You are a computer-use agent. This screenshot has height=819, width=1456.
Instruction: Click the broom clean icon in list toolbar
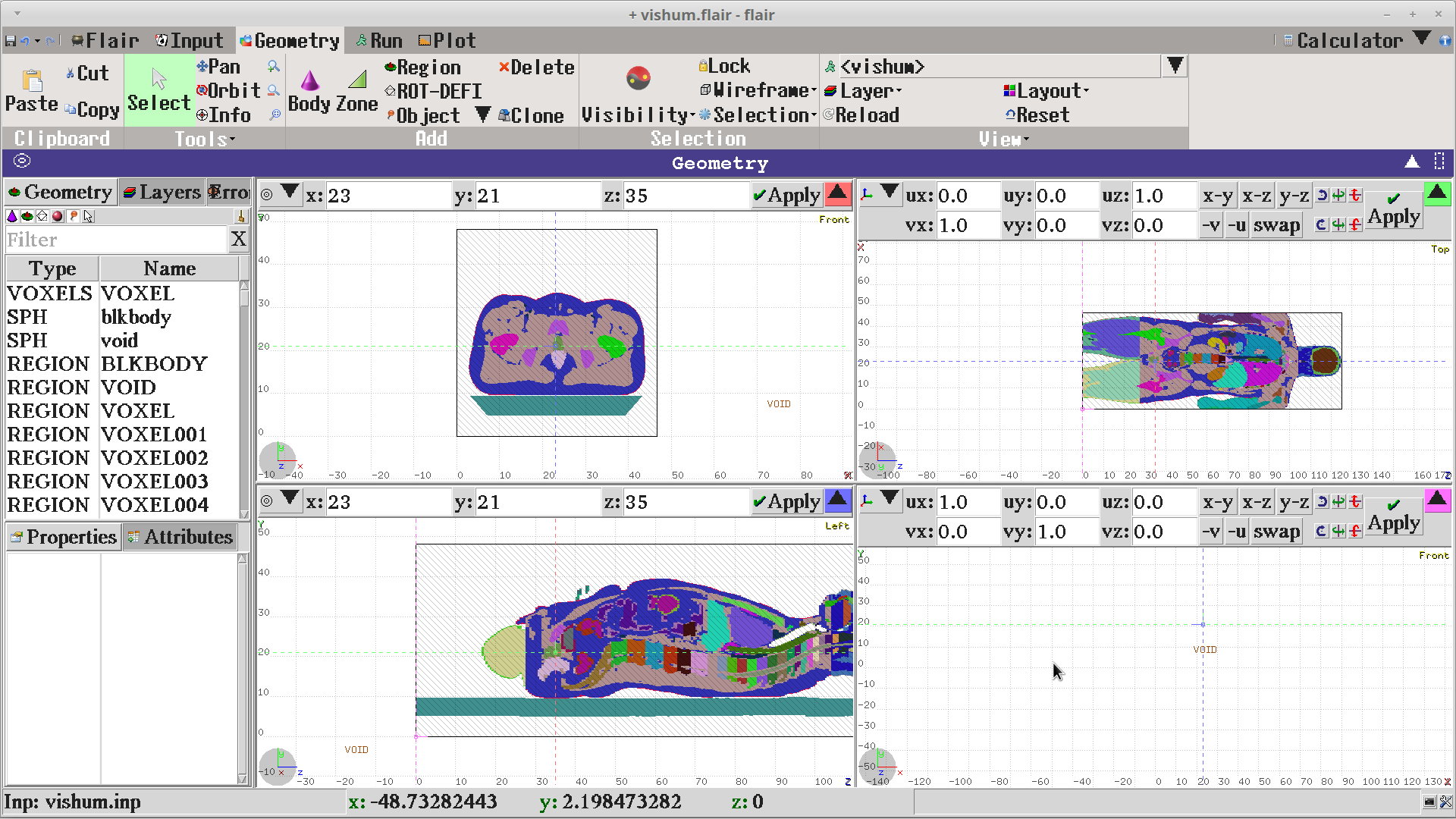coord(241,217)
